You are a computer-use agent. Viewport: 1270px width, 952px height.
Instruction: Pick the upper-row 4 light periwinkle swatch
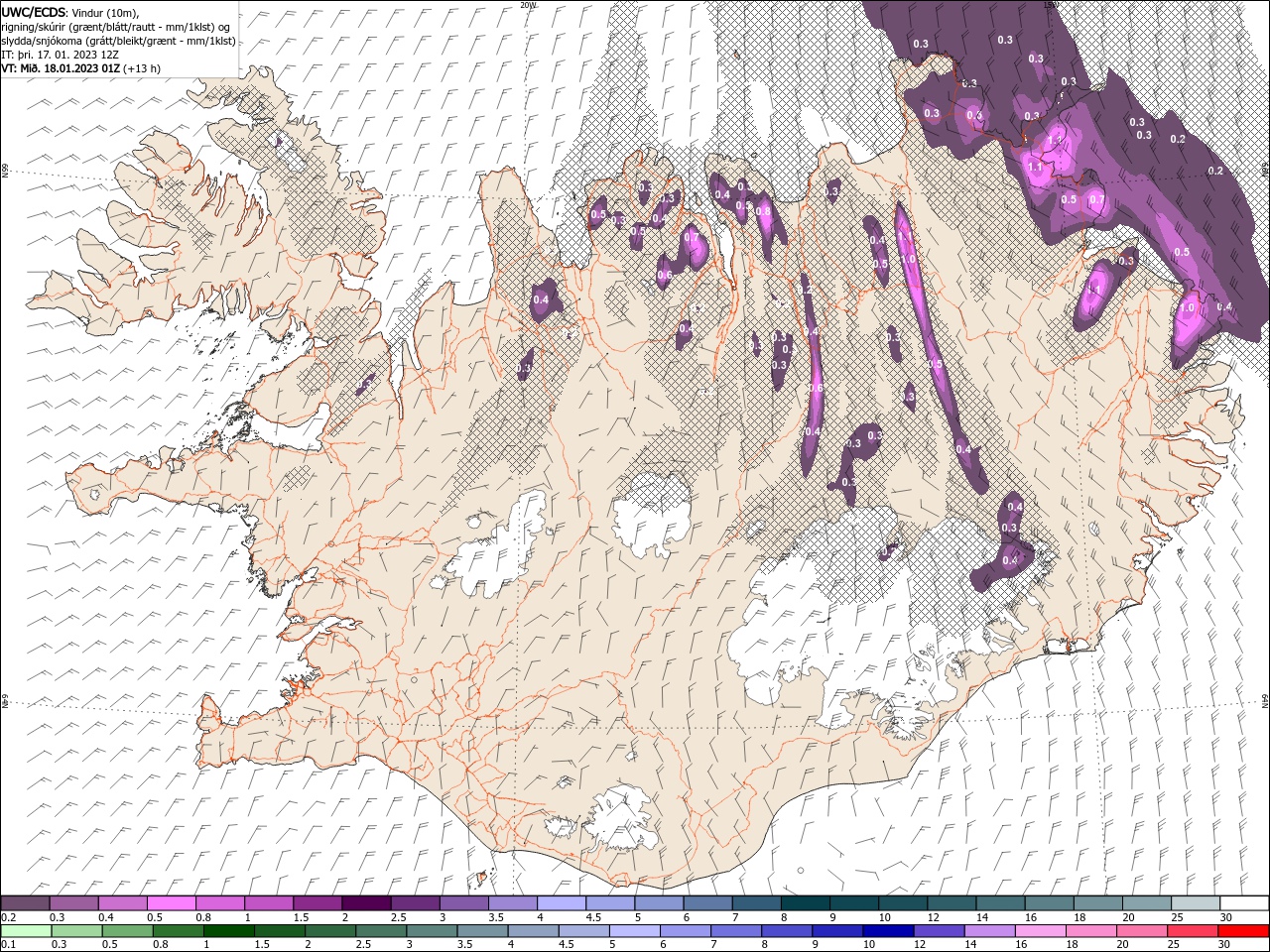[563, 902]
